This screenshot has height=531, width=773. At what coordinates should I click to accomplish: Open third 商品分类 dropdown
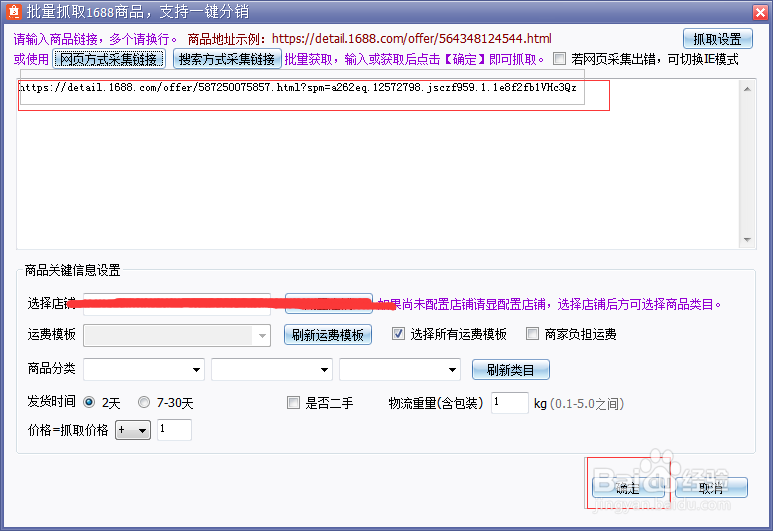pos(400,370)
